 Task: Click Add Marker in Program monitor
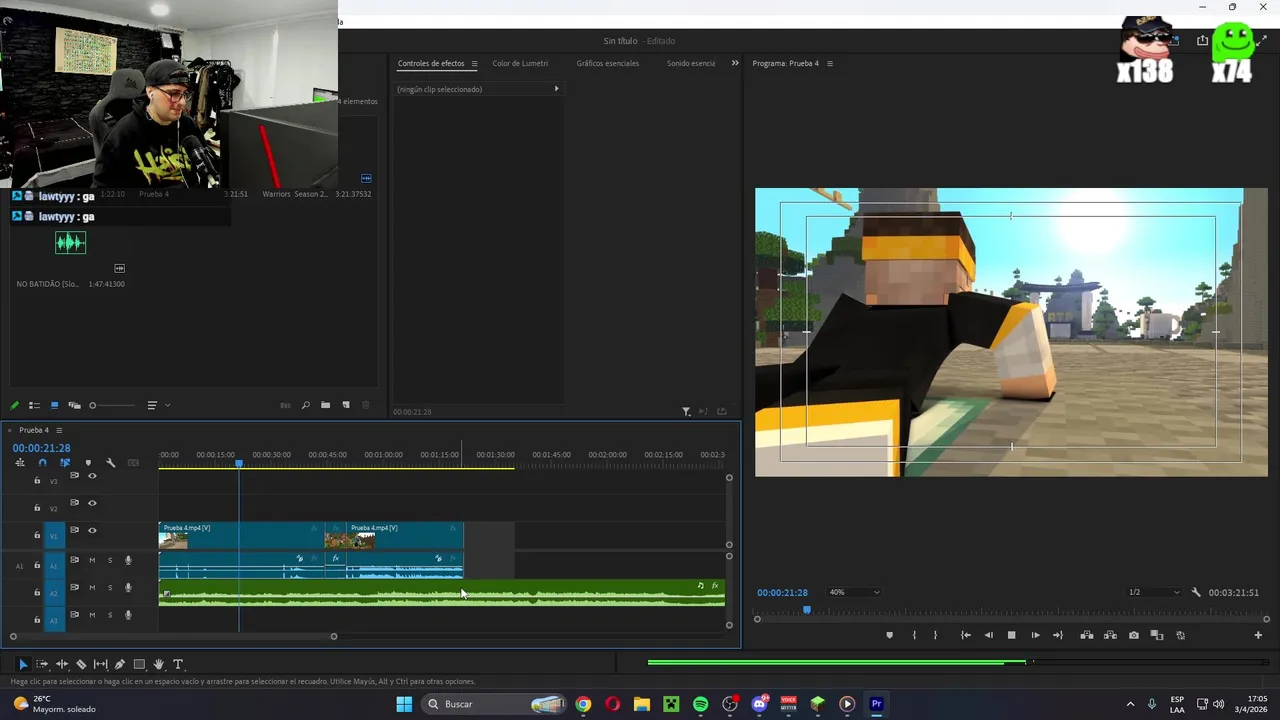coord(889,635)
